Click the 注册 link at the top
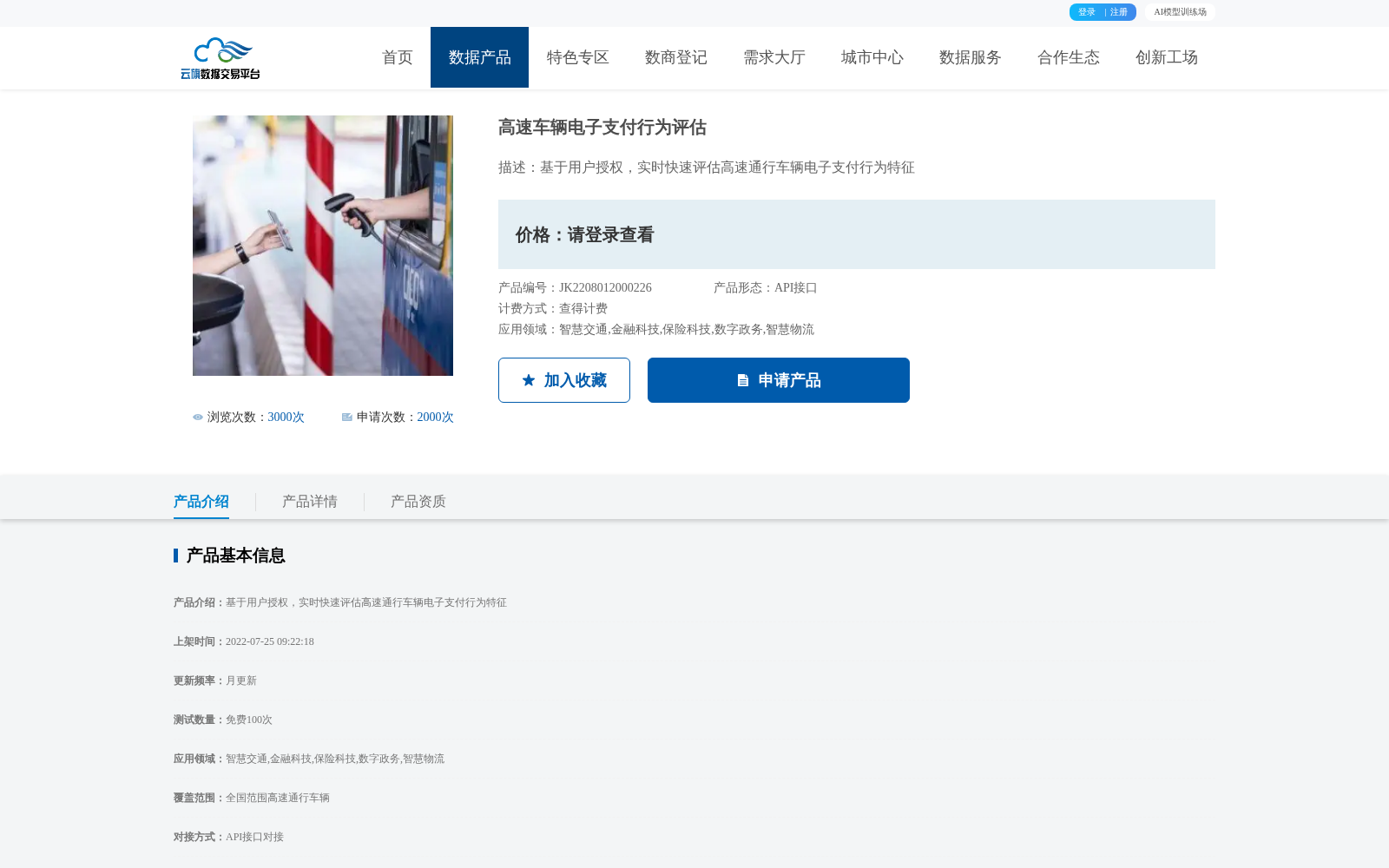Screen dimensions: 1389x868 (1119, 12)
